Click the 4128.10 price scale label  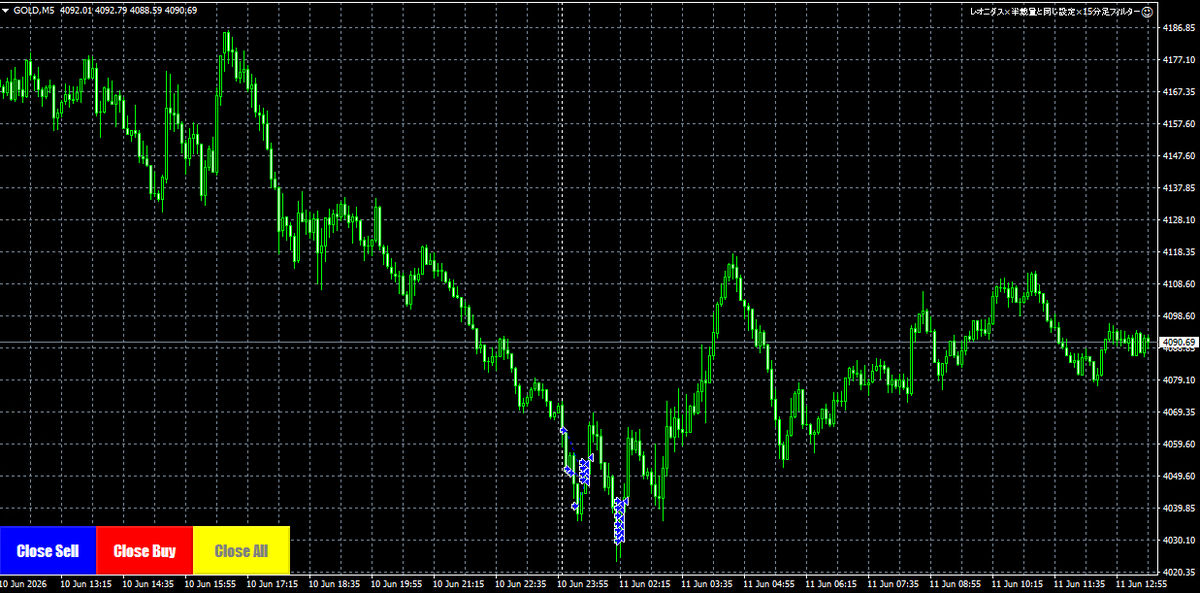(1180, 220)
